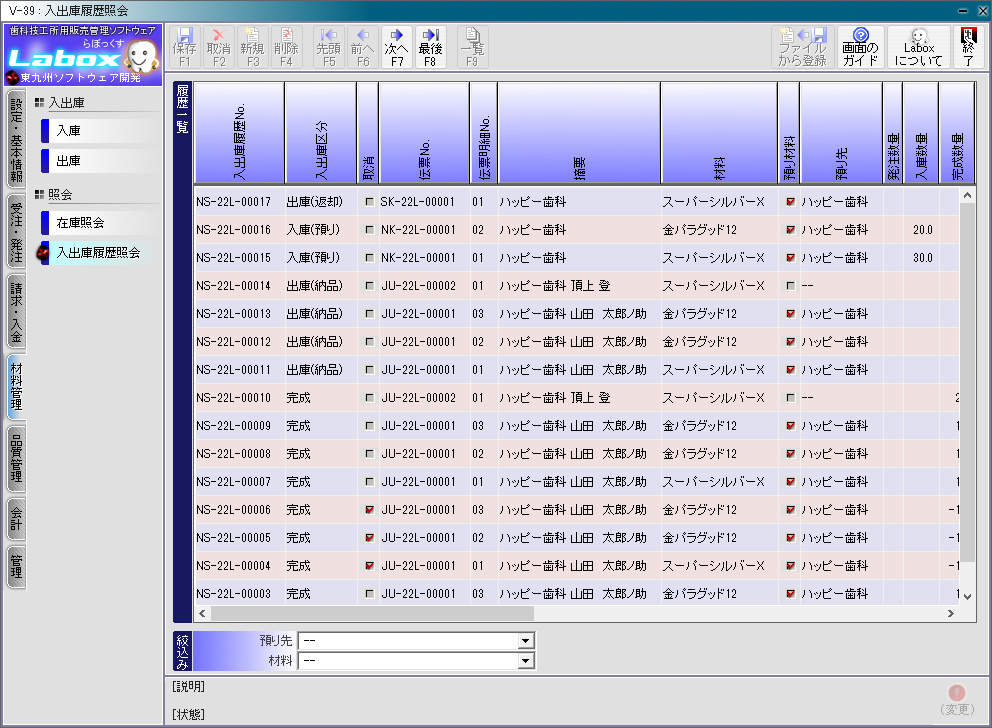This screenshot has height=728, width=992.
Task: Expand the 預り先 filter dropdown
Action: click(525, 641)
